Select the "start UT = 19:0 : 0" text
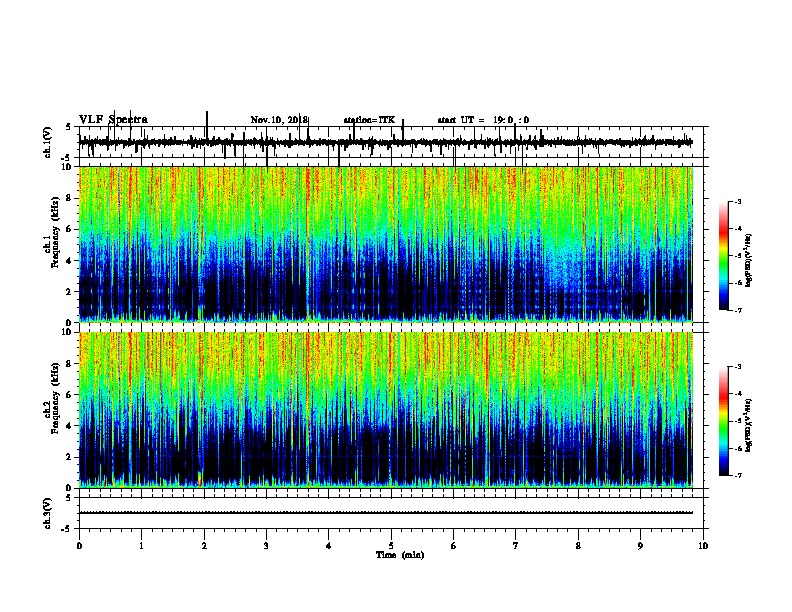 tap(483, 120)
